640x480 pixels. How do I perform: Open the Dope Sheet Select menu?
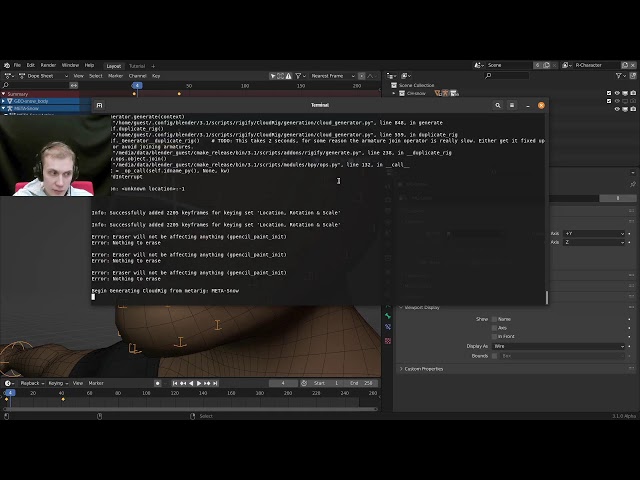point(96,76)
